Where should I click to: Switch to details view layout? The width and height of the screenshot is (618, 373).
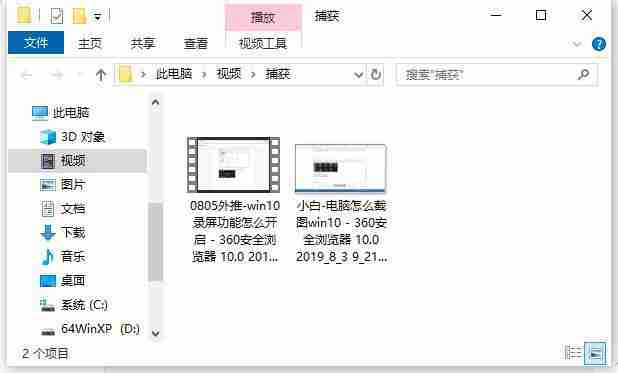click(573, 352)
